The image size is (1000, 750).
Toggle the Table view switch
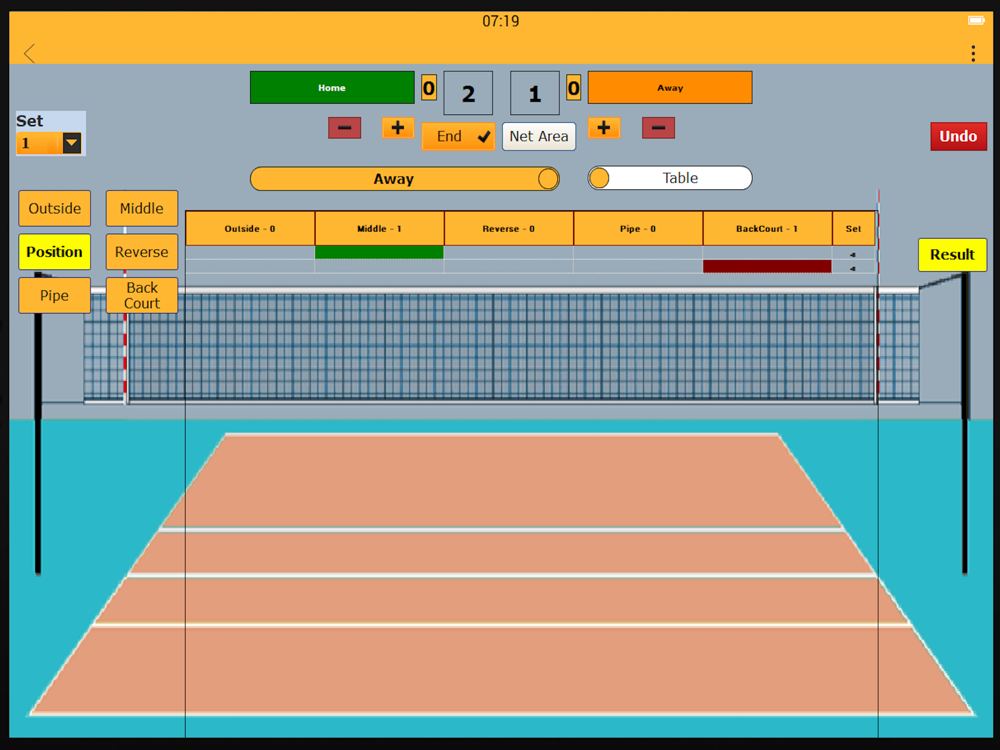(670, 178)
